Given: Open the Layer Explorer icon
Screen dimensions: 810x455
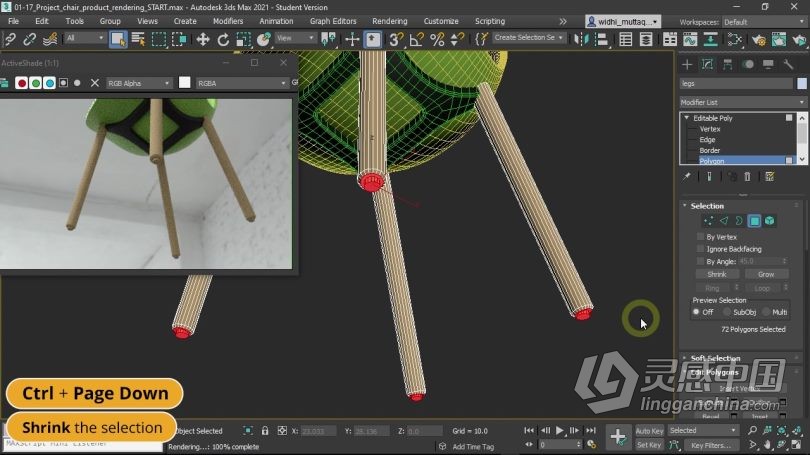Looking at the screenshot, I should [x=646, y=39].
